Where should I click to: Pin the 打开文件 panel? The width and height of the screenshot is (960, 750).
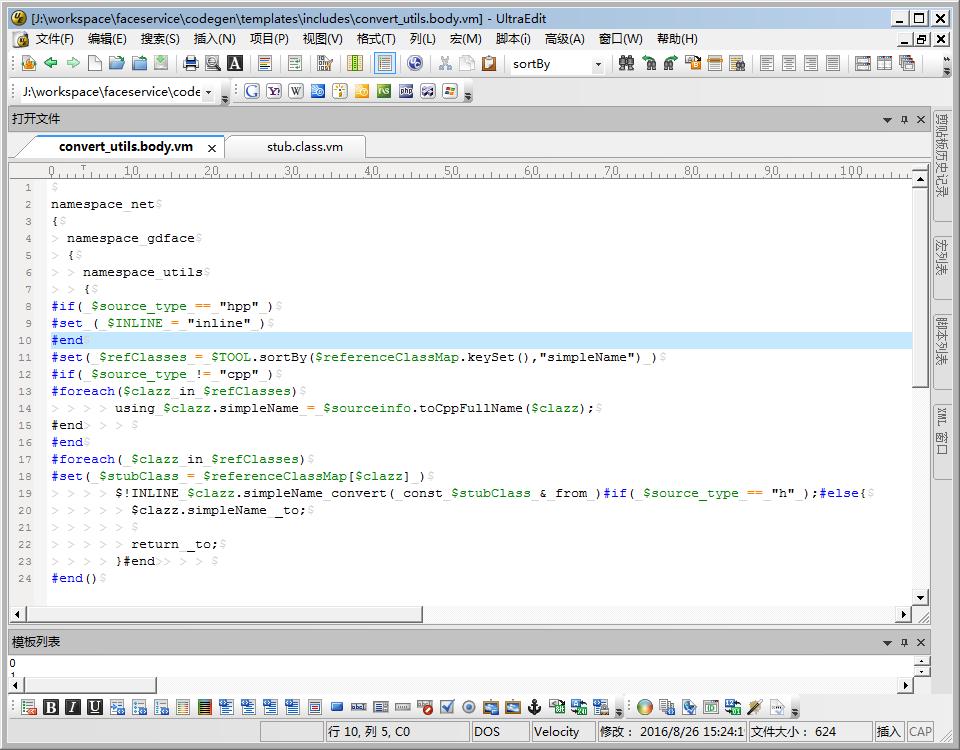[x=904, y=119]
